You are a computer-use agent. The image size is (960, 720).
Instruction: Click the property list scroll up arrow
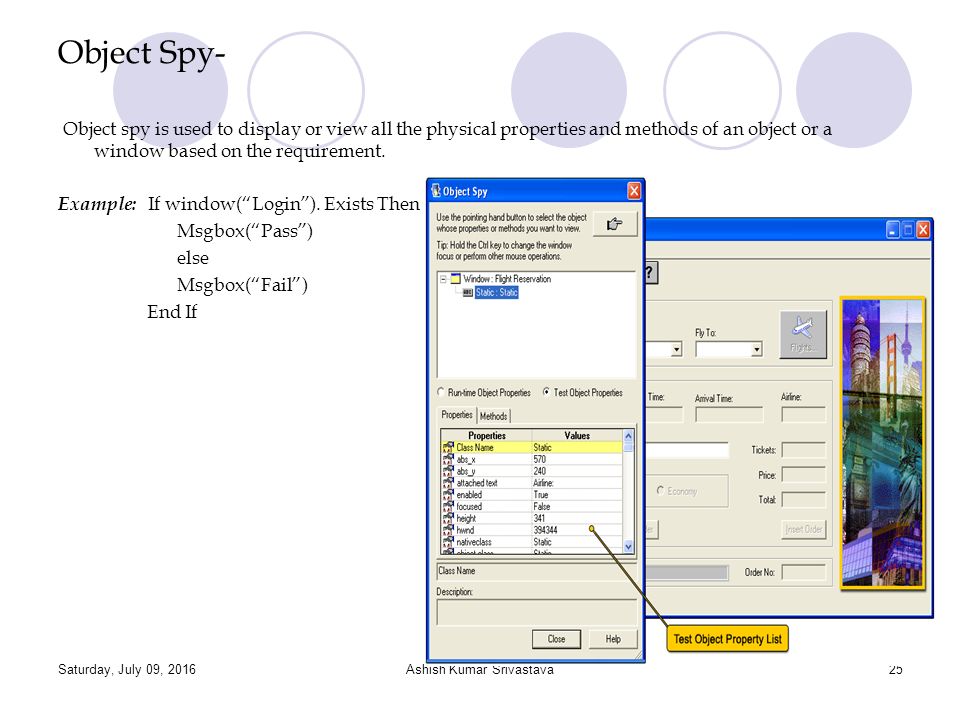628,436
